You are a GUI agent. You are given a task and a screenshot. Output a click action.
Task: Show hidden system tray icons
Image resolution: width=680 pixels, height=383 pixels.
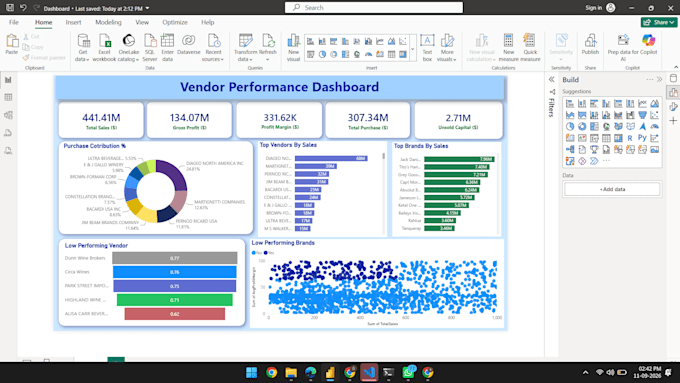585,373
